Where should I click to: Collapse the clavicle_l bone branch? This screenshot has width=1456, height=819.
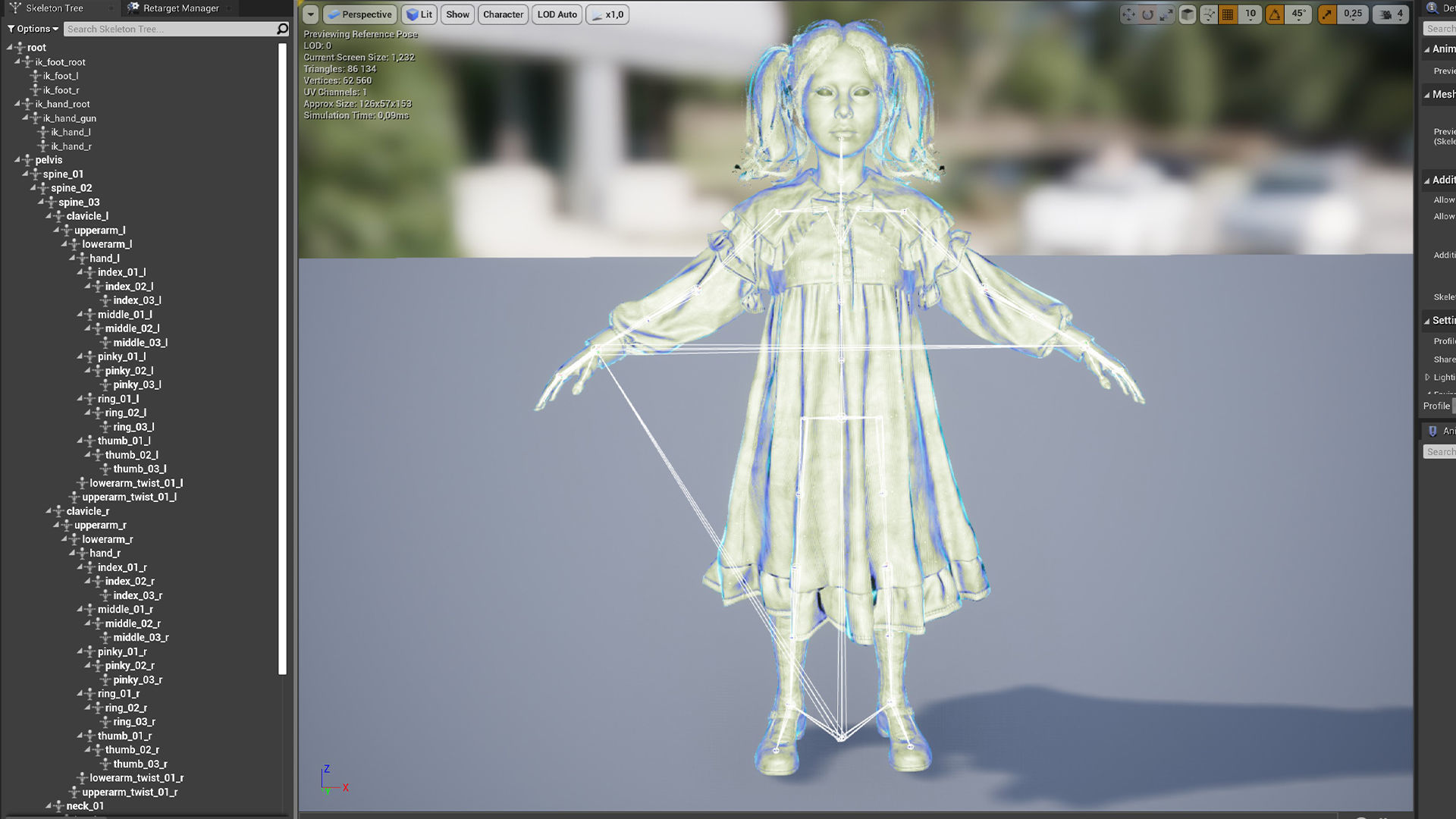(x=49, y=216)
